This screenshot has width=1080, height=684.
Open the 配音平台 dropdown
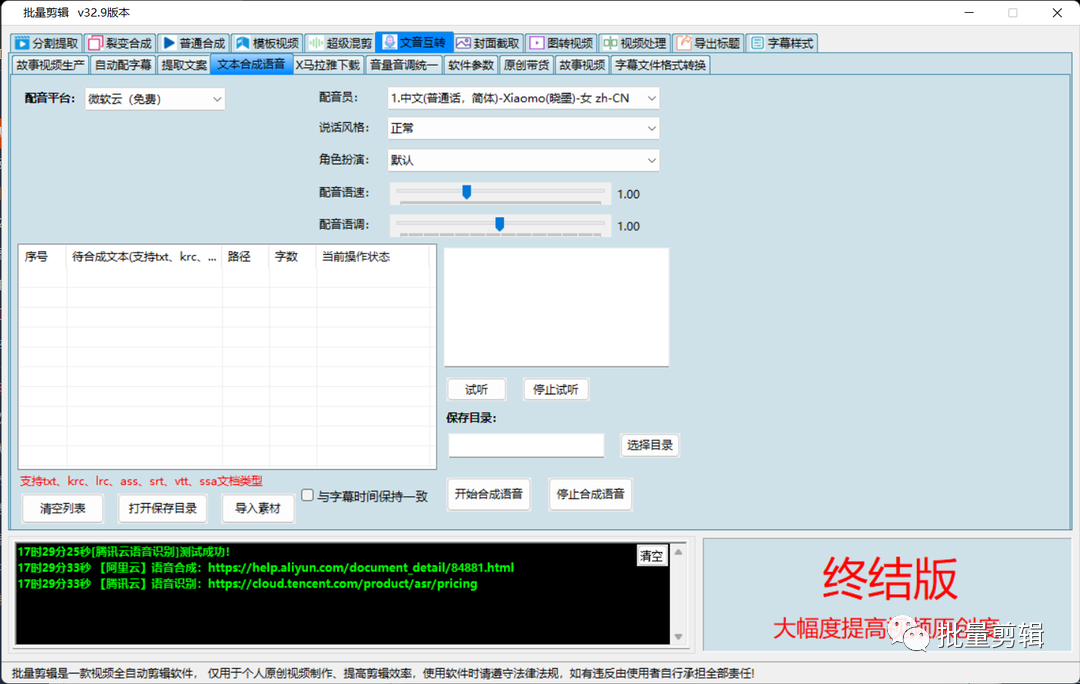click(155, 99)
